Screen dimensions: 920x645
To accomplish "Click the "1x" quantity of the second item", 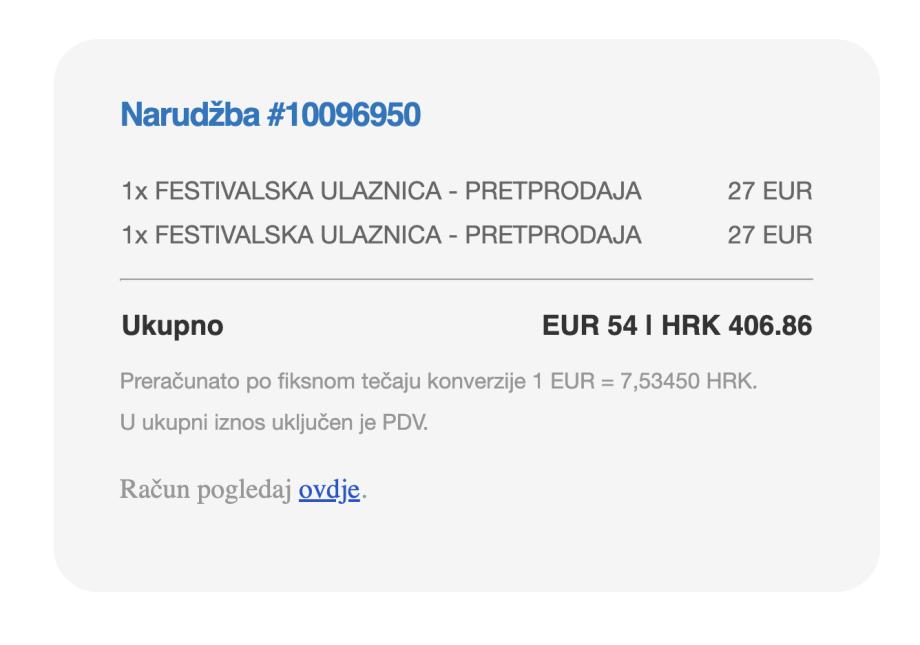I will [132, 236].
